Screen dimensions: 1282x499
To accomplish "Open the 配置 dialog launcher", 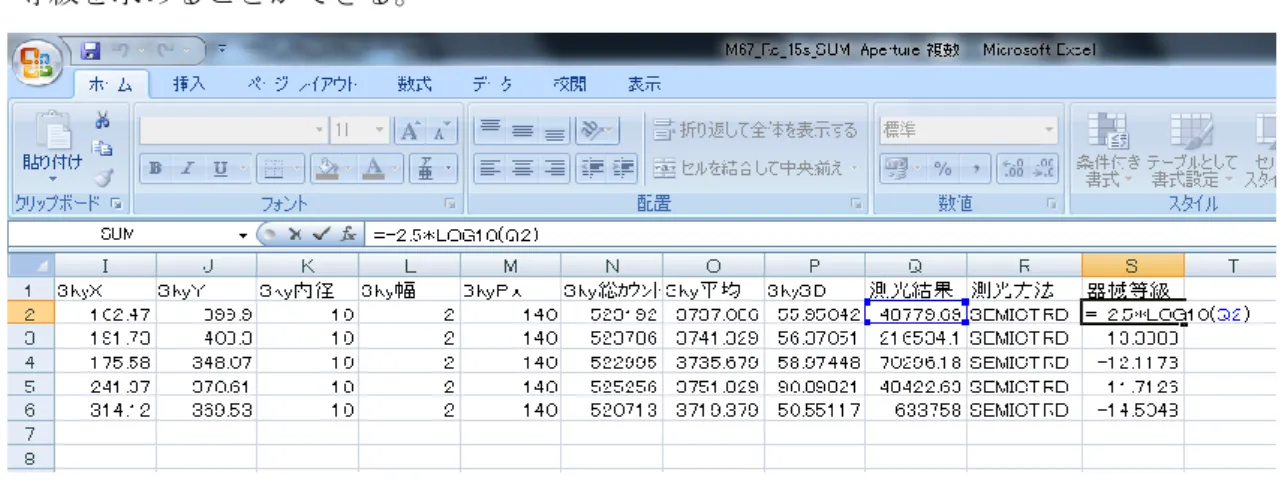I will click(x=859, y=204).
